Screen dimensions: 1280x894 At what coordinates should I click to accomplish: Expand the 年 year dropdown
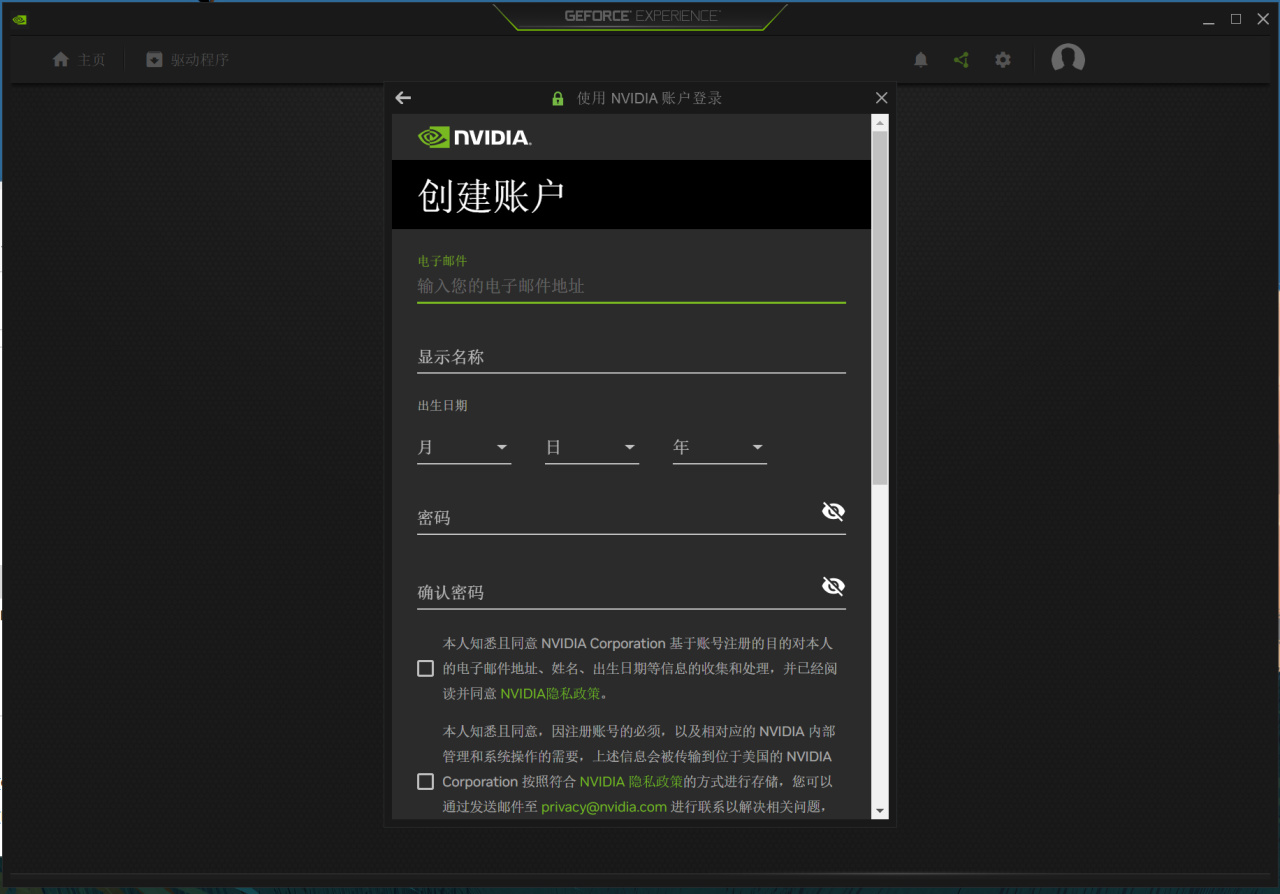click(720, 447)
